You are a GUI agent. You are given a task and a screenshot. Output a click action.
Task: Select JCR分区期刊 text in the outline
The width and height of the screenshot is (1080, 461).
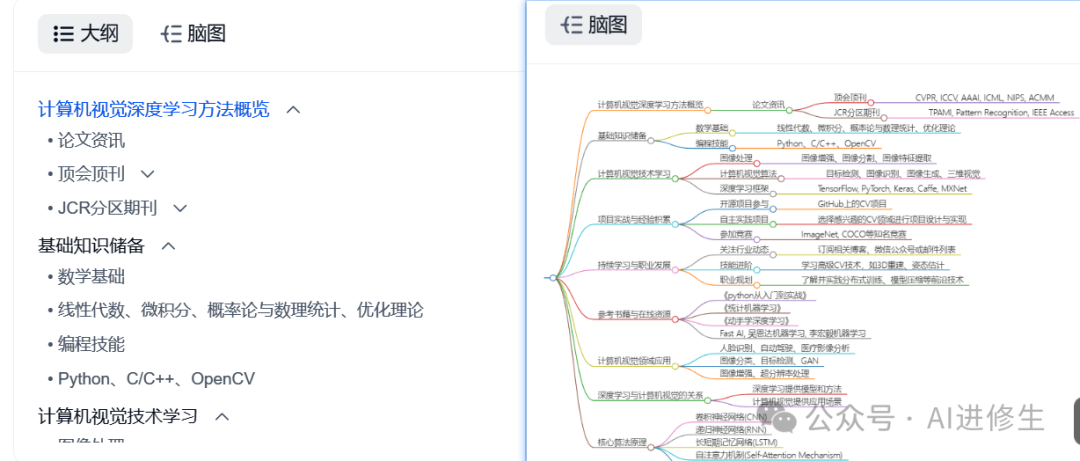tap(107, 208)
